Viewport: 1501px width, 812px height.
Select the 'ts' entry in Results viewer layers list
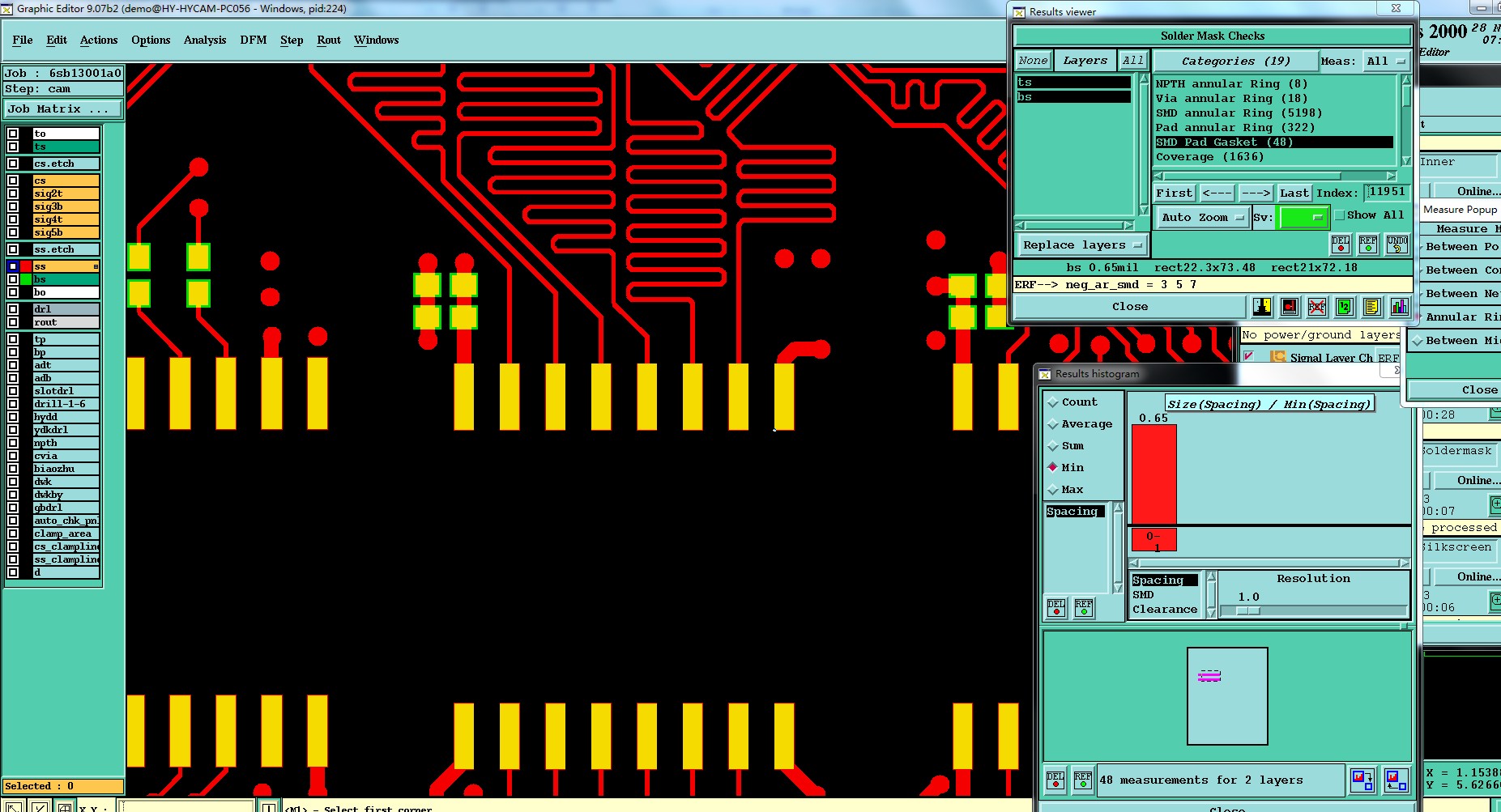tap(1073, 83)
